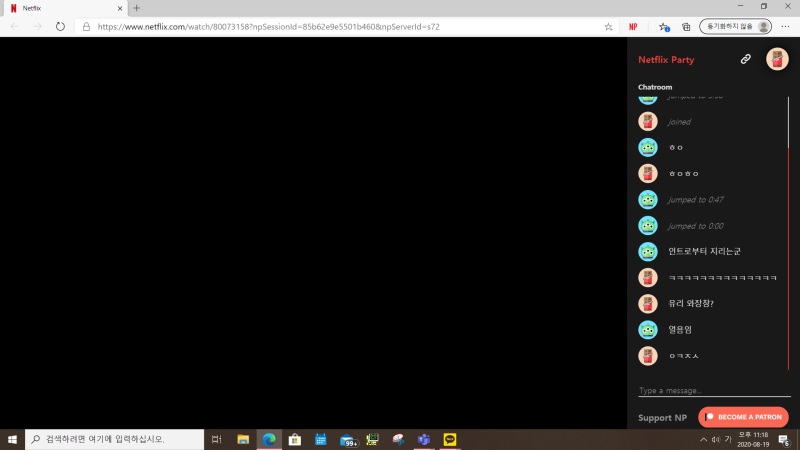Select the Netflix tab
The image size is (800, 450).
tap(64, 8)
